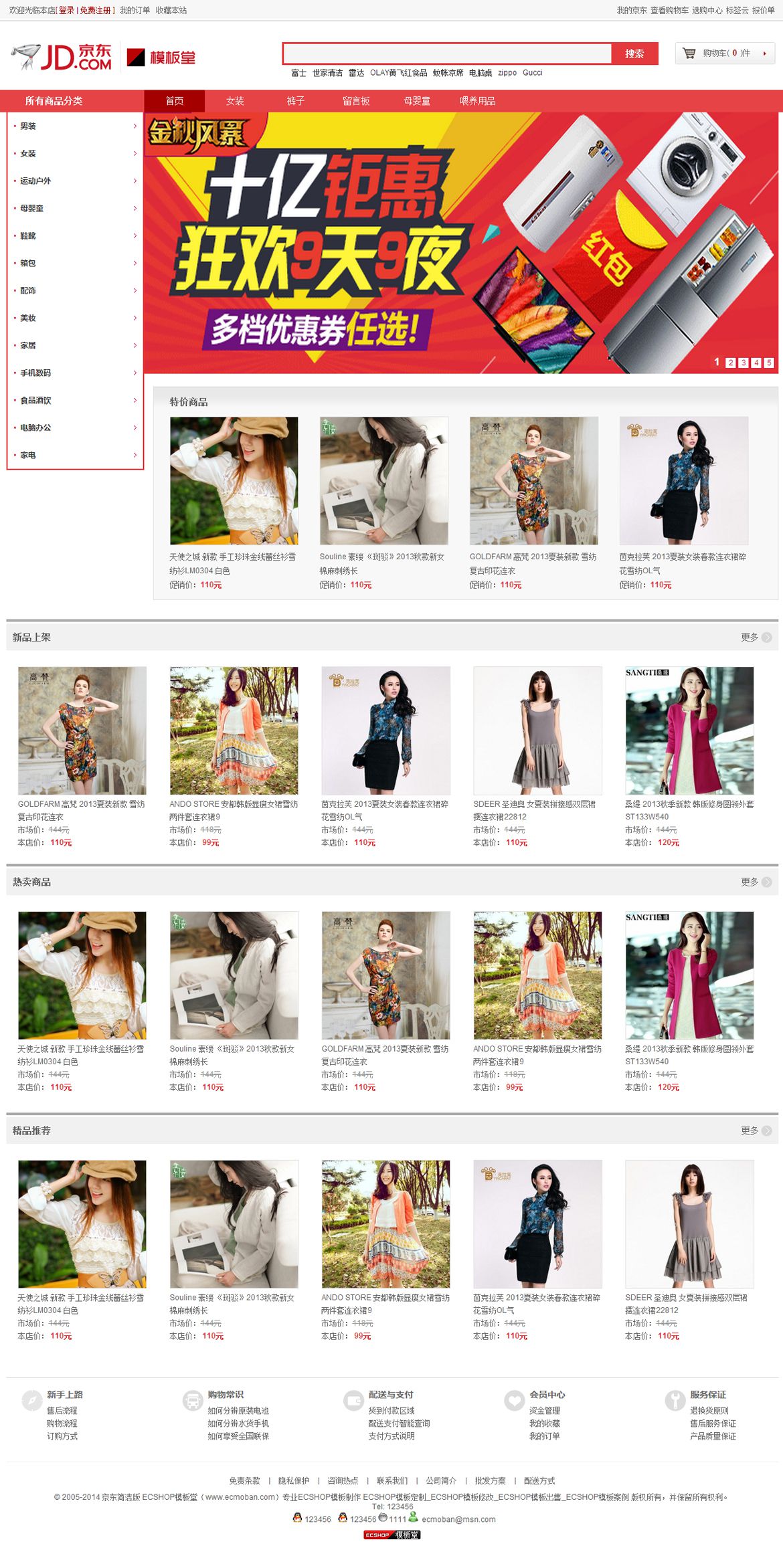
Task: Expand the 男装 category chevron
Action: click(135, 126)
